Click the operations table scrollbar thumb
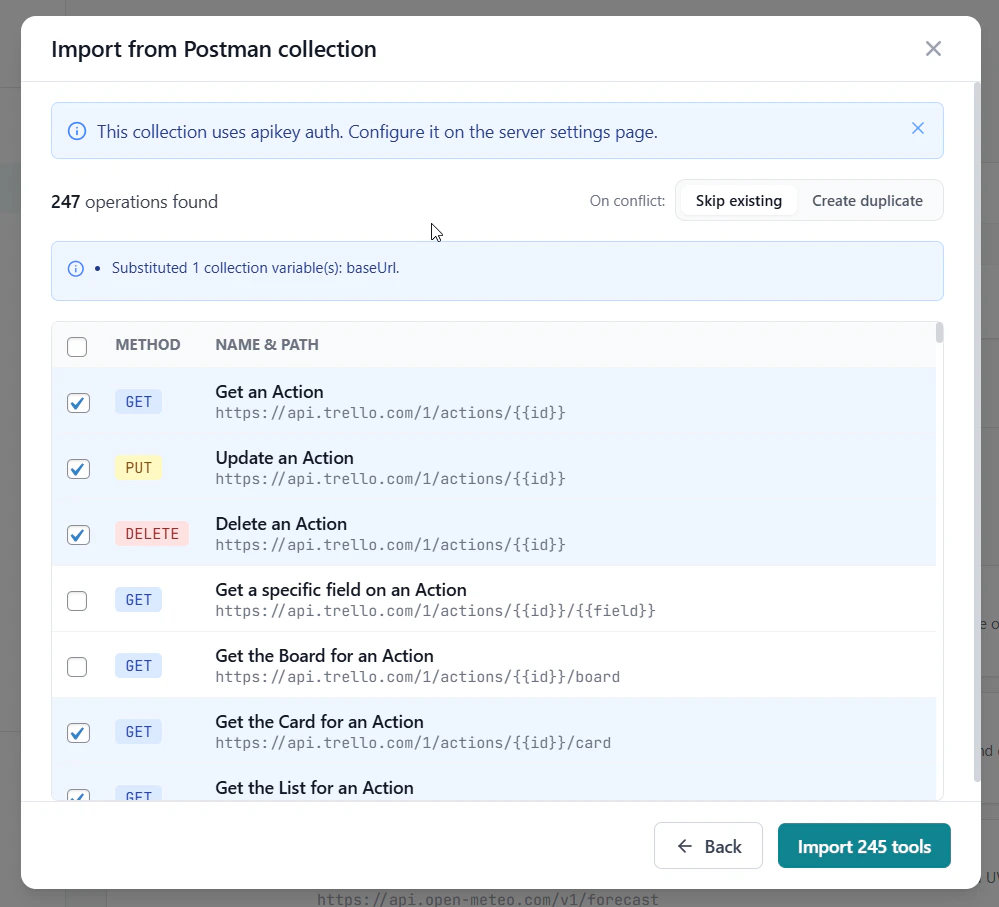 tap(939, 333)
